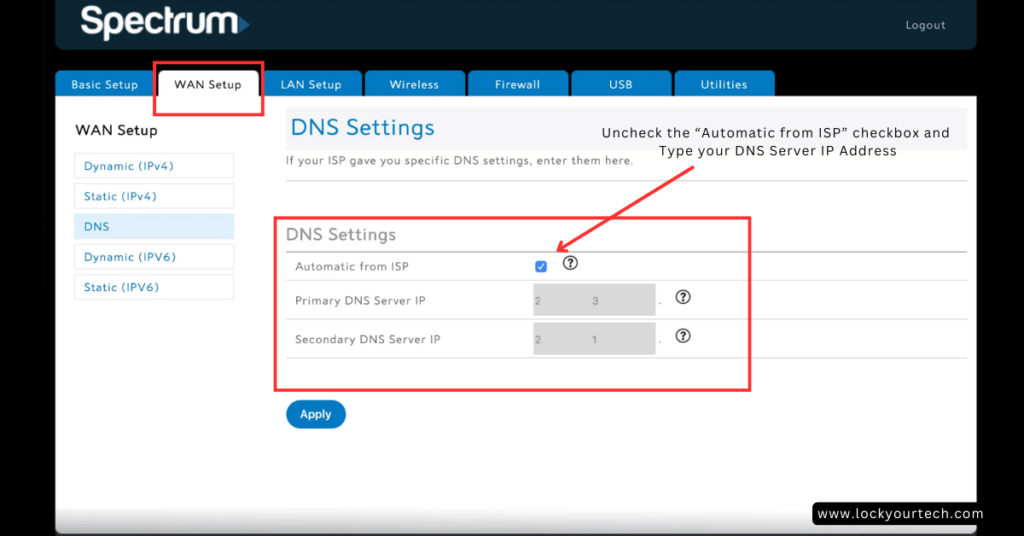Open help icon for Secondary DNS Server IP
1024x536 pixels.
(x=683, y=336)
